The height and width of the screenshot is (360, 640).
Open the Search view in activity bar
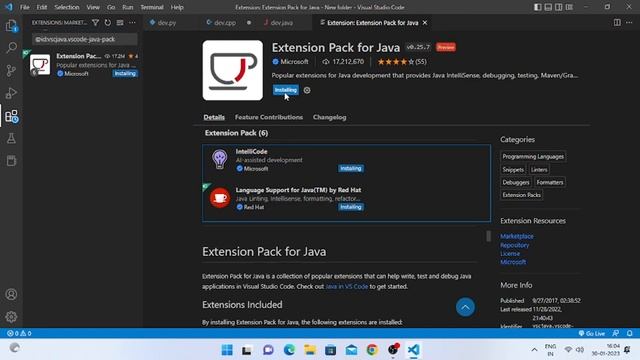pos(11,48)
